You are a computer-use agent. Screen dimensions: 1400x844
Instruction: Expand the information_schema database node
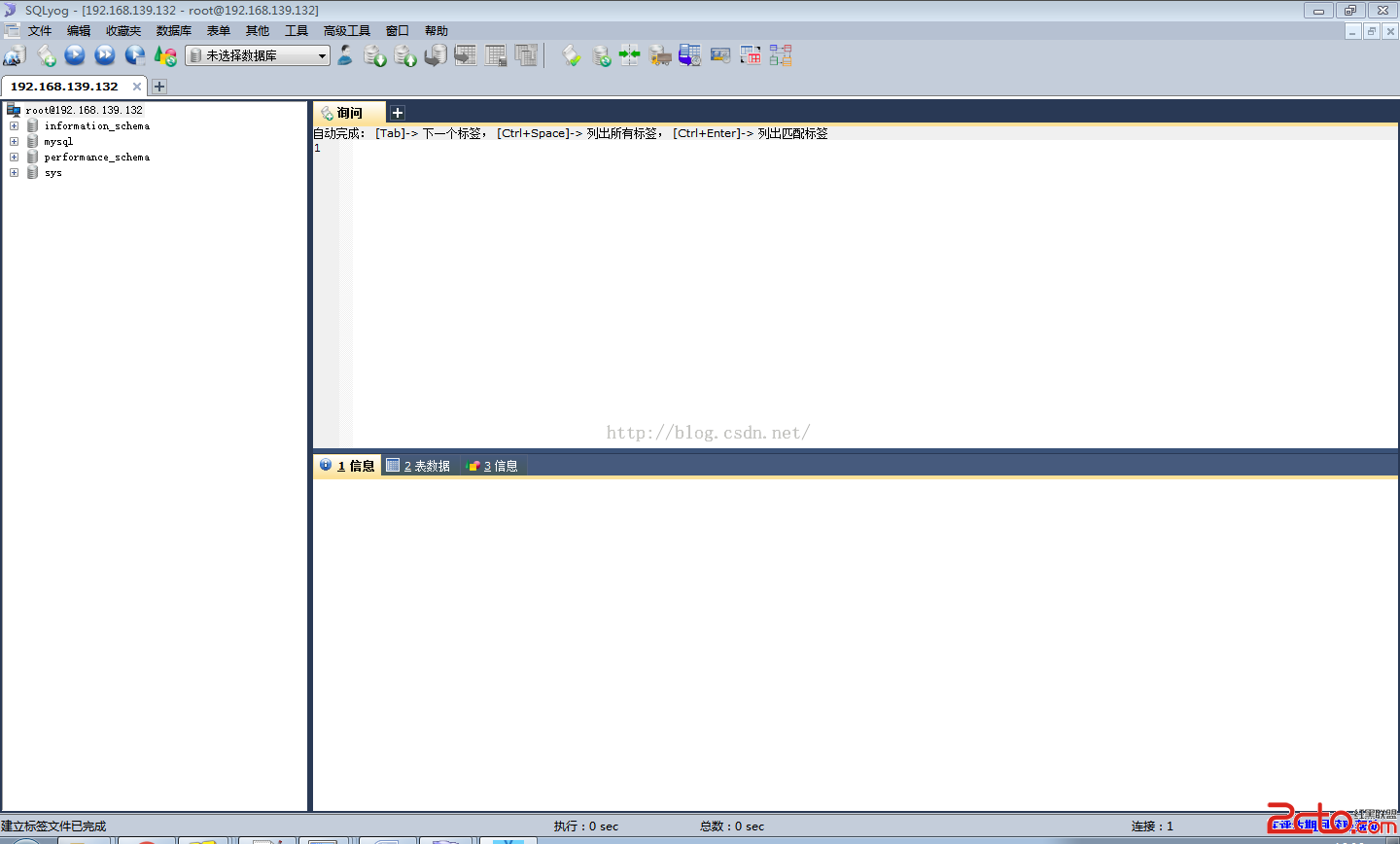click(x=14, y=125)
